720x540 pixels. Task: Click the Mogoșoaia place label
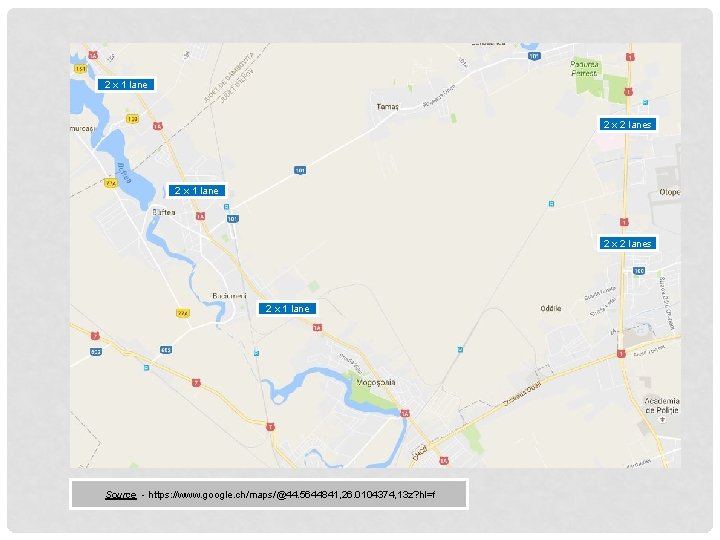376,382
